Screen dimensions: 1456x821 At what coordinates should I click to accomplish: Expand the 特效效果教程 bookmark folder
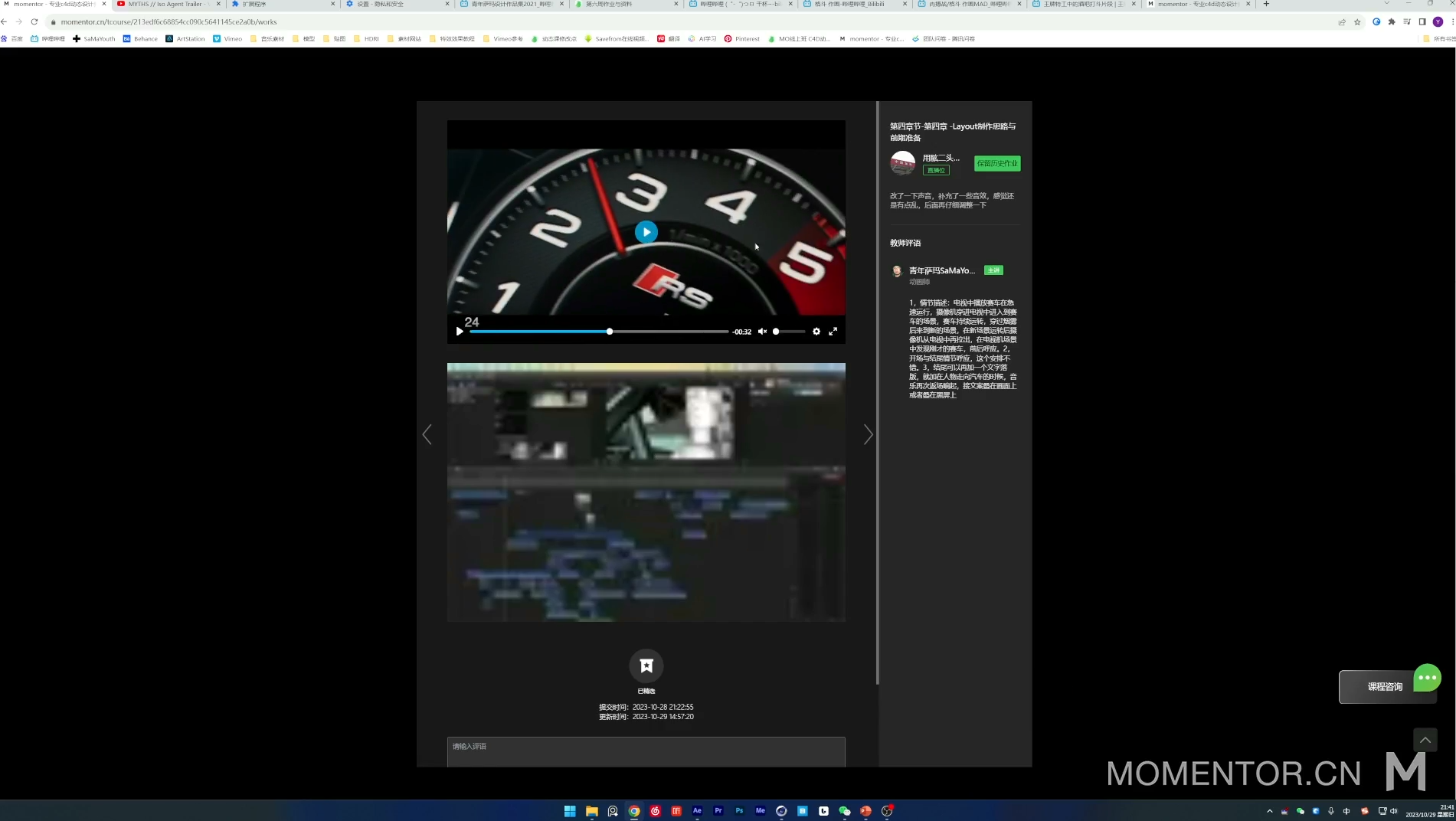[452, 38]
